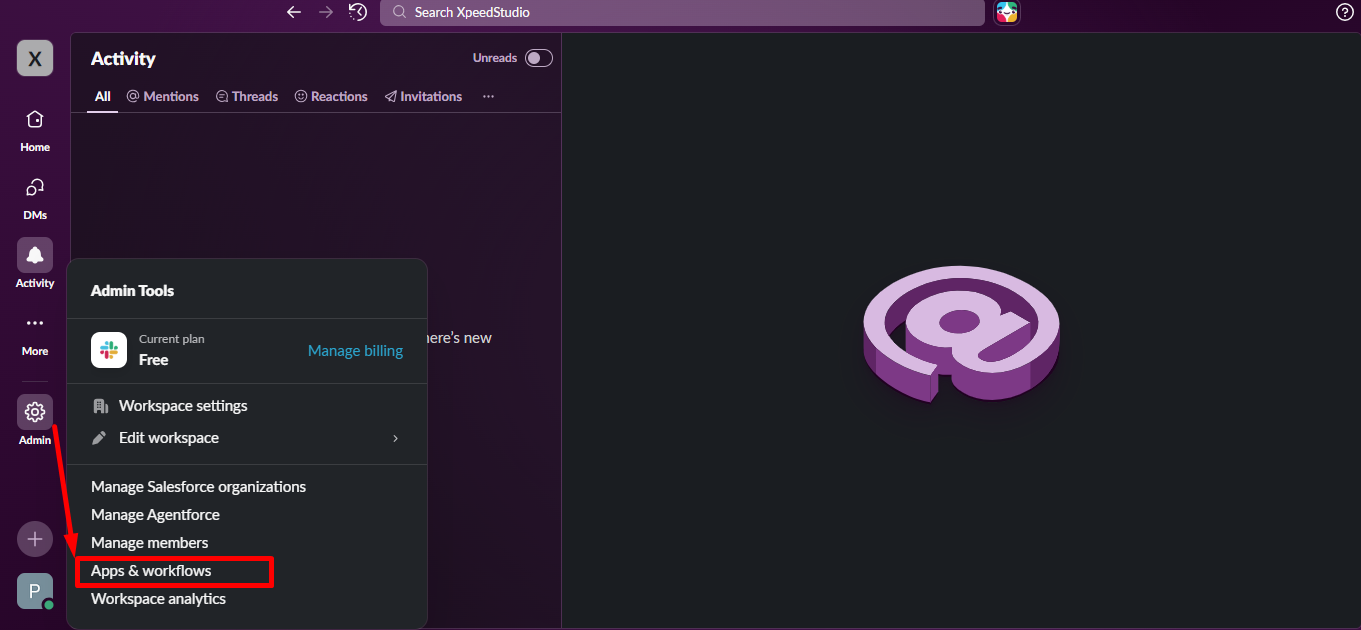Switch to the Mentions tab
Viewport: 1361px width, 630px height.
pos(162,96)
